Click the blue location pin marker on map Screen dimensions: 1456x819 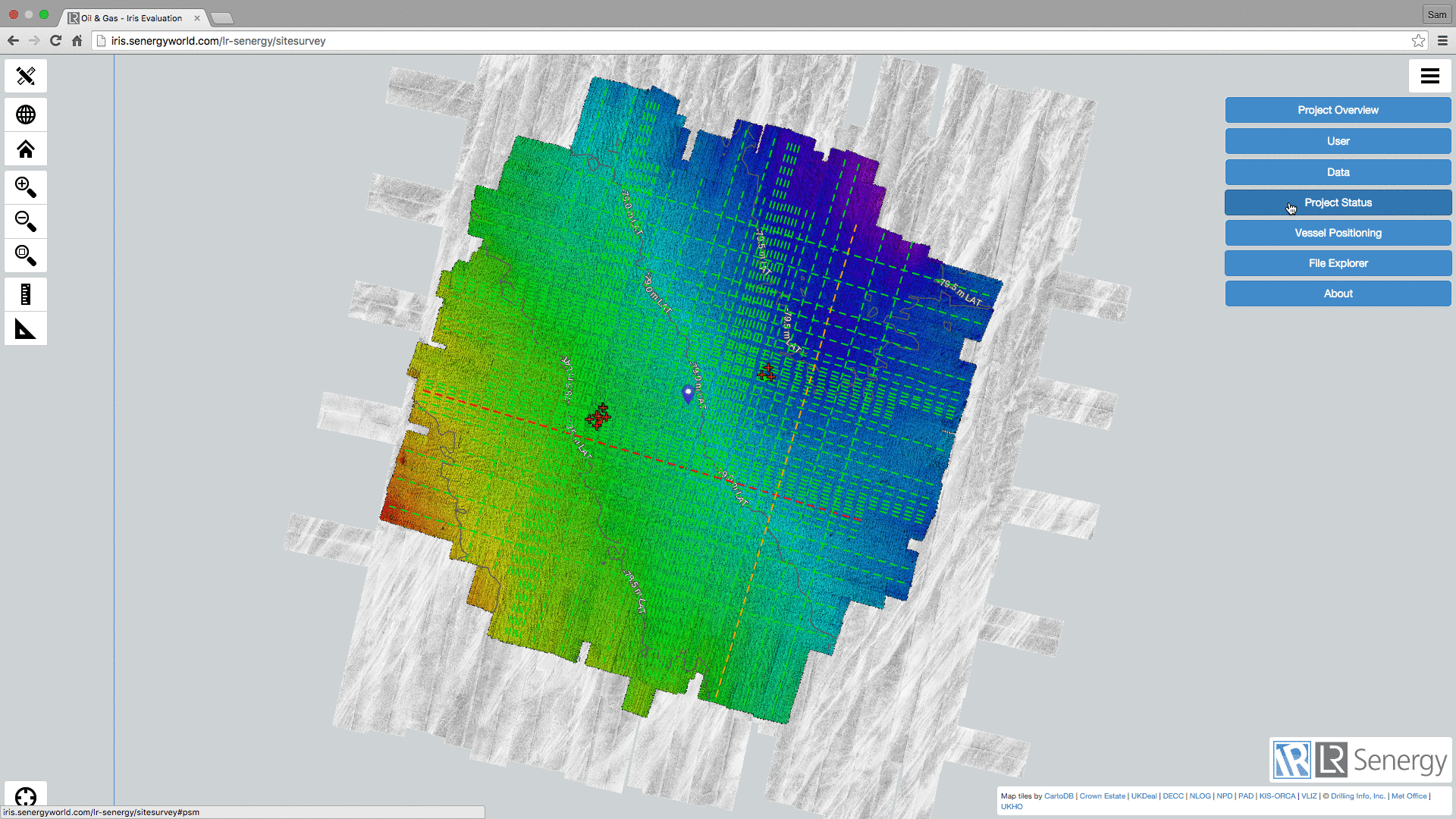pos(688,393)
